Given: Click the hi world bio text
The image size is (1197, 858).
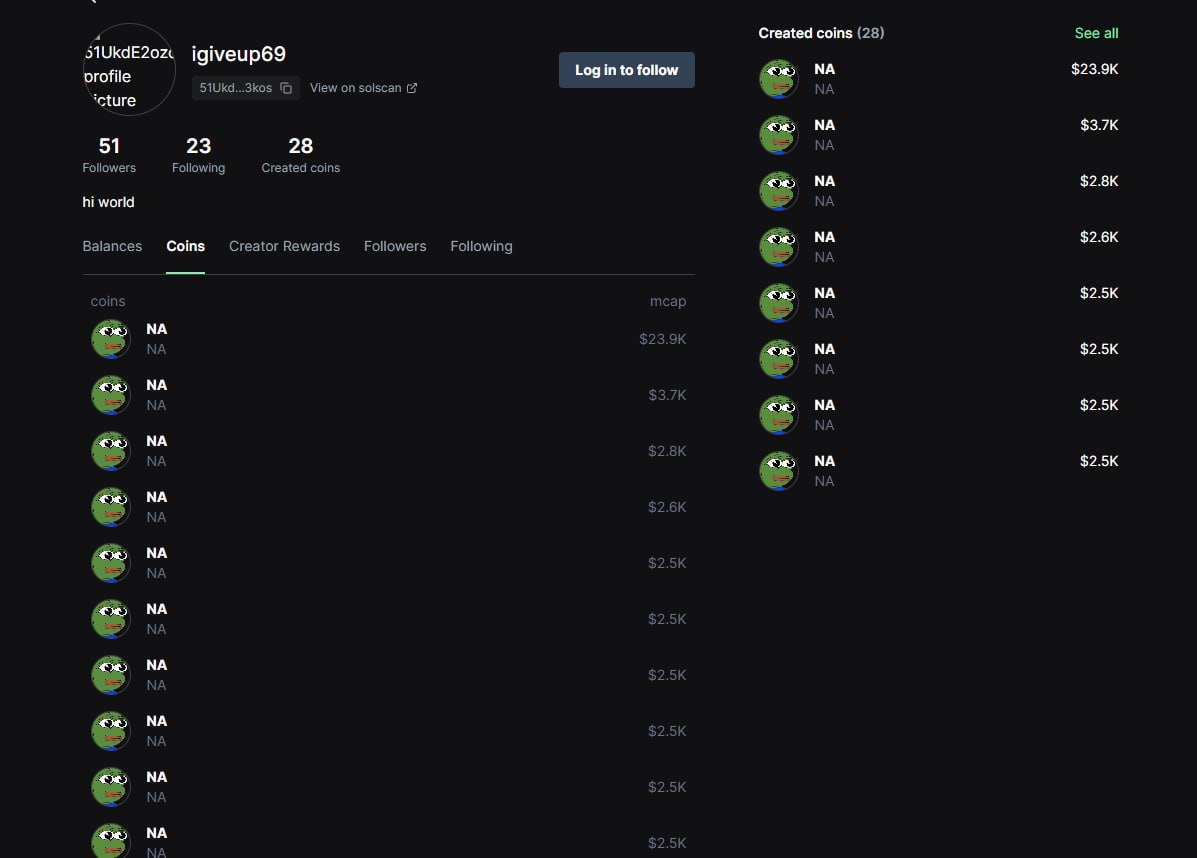Looking at the screenshot, I should pyautogui.click(x=108, y=202).
